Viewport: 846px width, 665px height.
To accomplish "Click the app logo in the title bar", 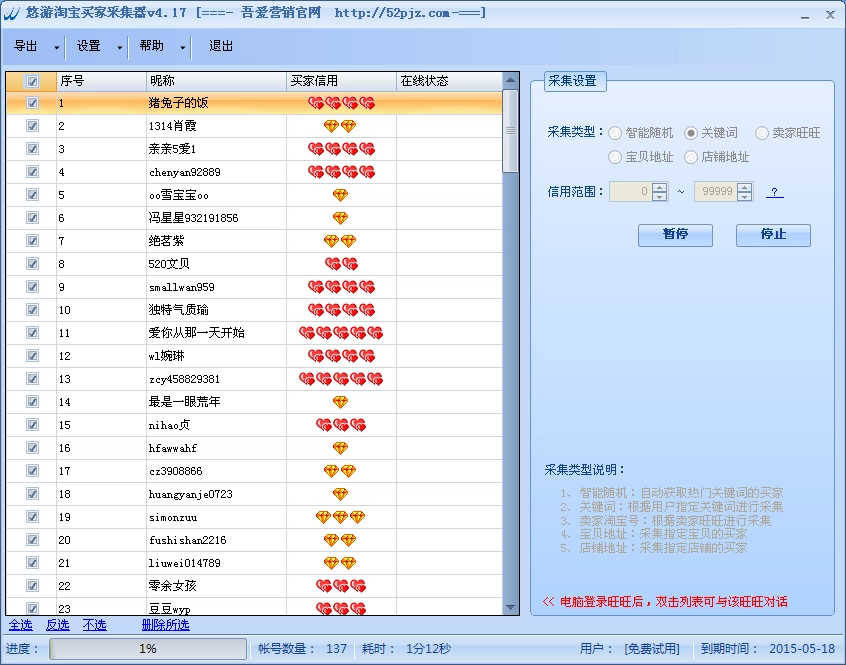I will (11, 13).
